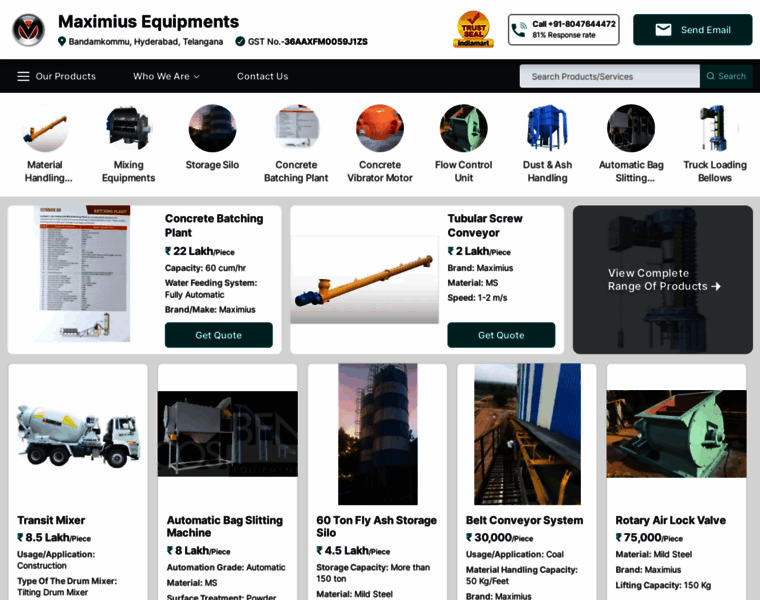Open the hamburger menu icon for Our Products
Viewport: 760px width, 600px height.
(x=23, y=76)
